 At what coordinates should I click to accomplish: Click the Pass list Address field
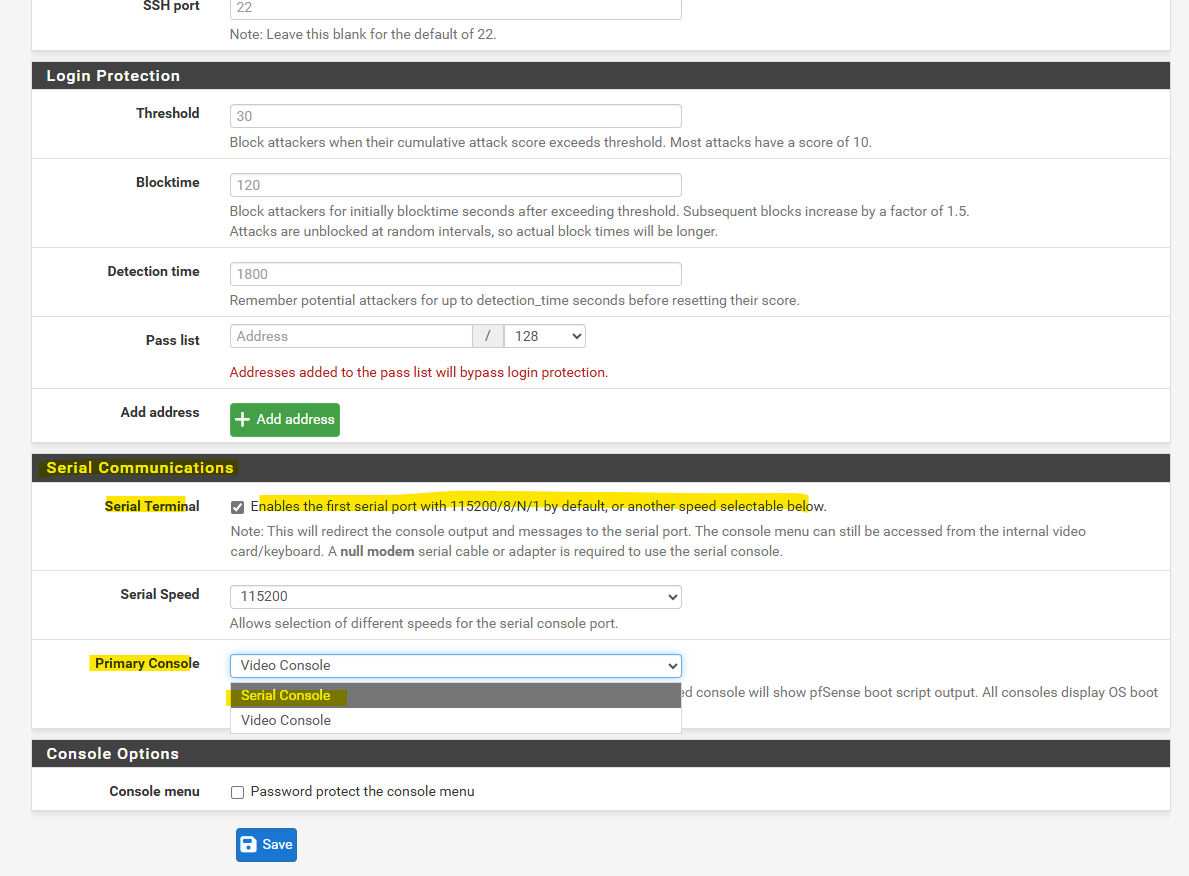point(351,336)
